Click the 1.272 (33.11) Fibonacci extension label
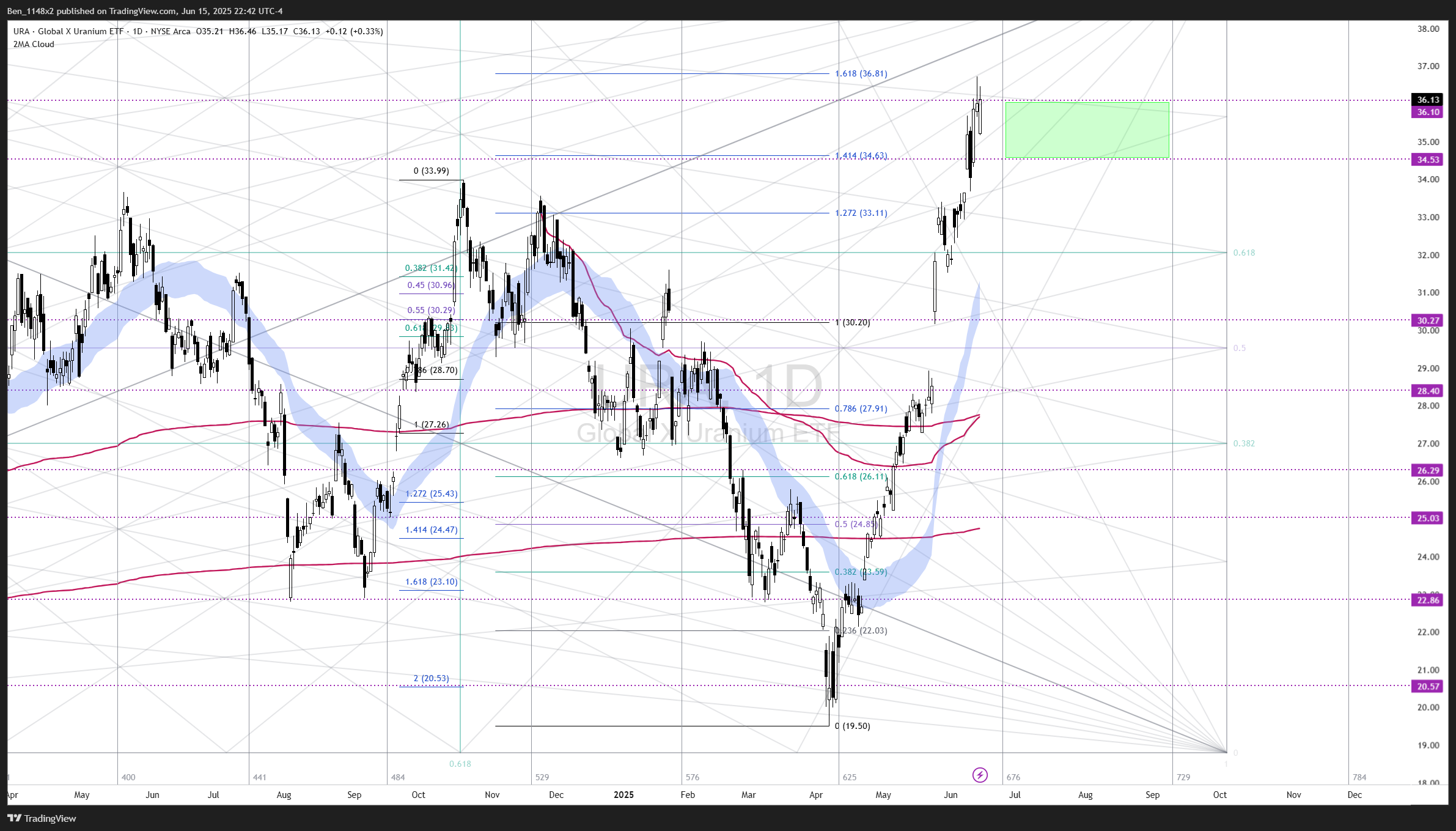Viewport: 1456px width, 831px height. click(861, 213)
